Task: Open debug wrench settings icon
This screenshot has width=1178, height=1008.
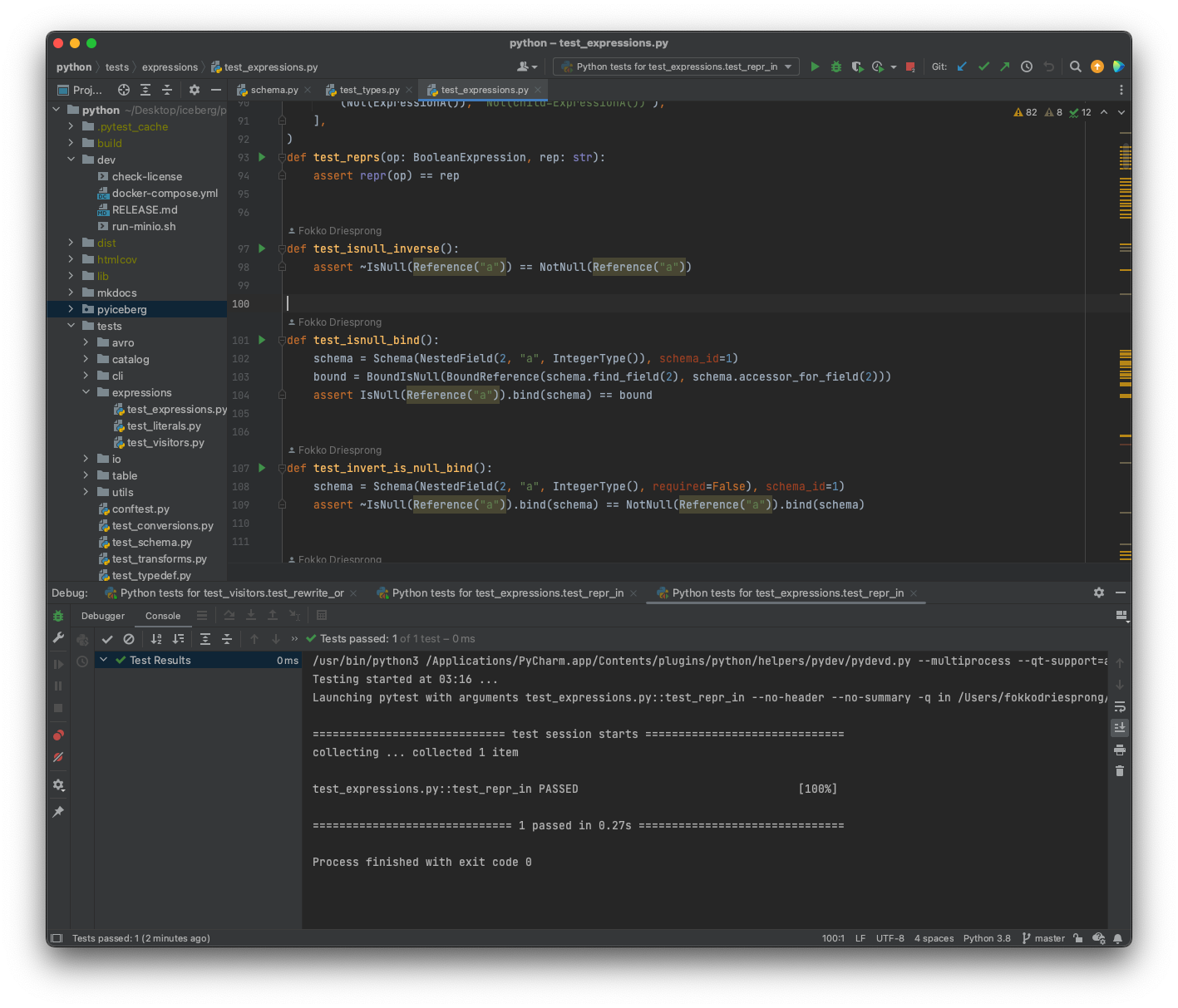Action: [x=58, y=637]
